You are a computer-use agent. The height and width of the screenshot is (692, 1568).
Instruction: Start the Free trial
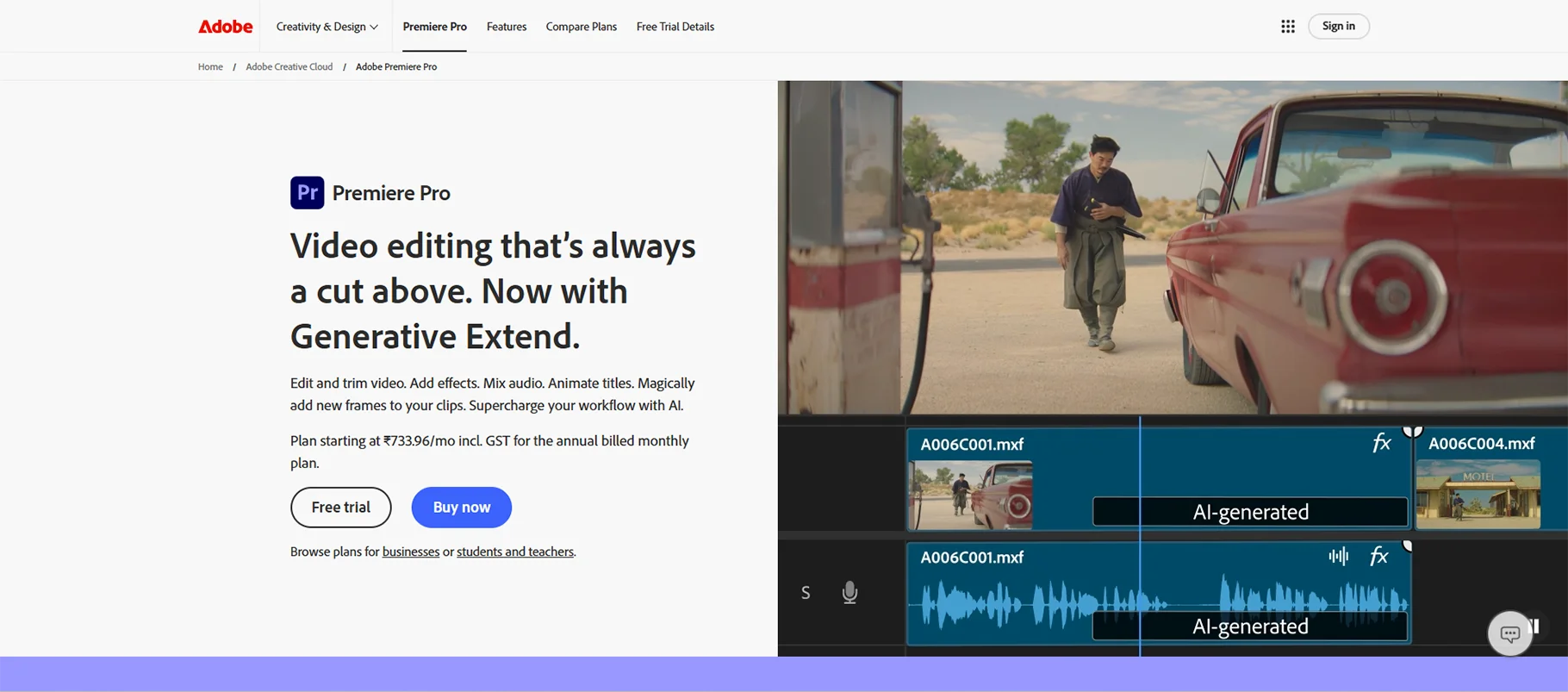[341, 508]
